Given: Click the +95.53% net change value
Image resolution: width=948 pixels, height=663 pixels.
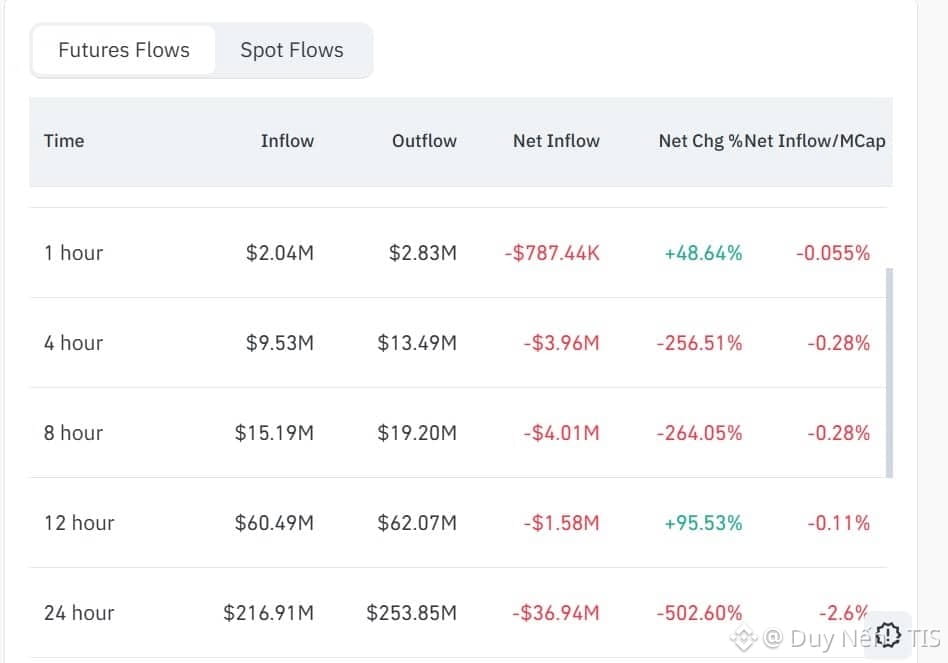Looking at the screenshot, I should (703, 523).
